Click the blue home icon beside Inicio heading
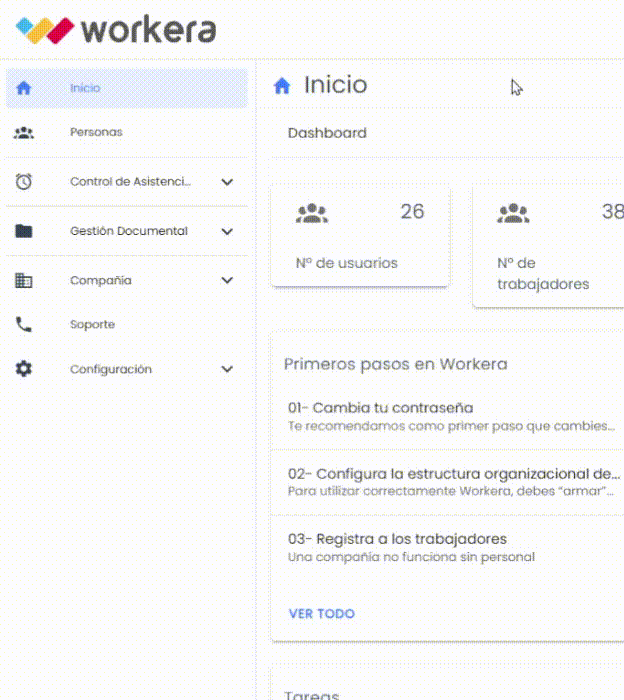The height and width of the screenshot is (700, 624). [x=282, y=85]
